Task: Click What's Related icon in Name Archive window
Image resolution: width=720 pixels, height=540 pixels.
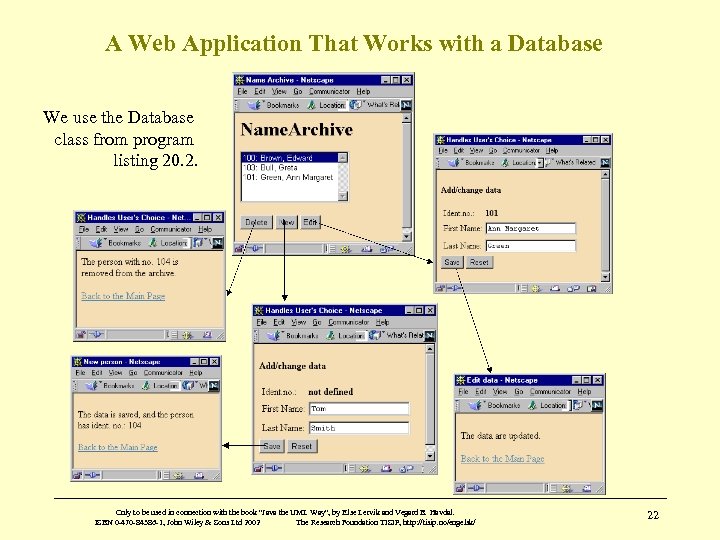Action: click(355, 105)
